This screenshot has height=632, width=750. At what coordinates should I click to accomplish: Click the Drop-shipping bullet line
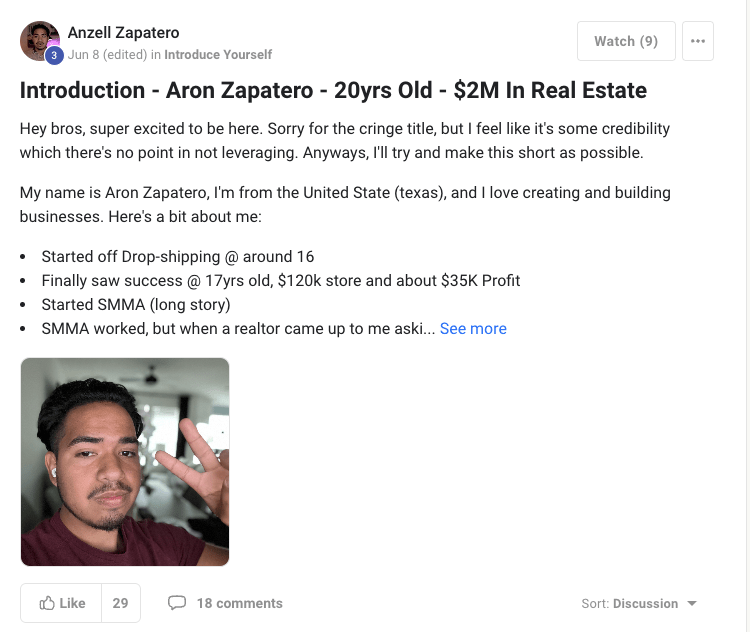pyautogui.click(x=178, y=257)
